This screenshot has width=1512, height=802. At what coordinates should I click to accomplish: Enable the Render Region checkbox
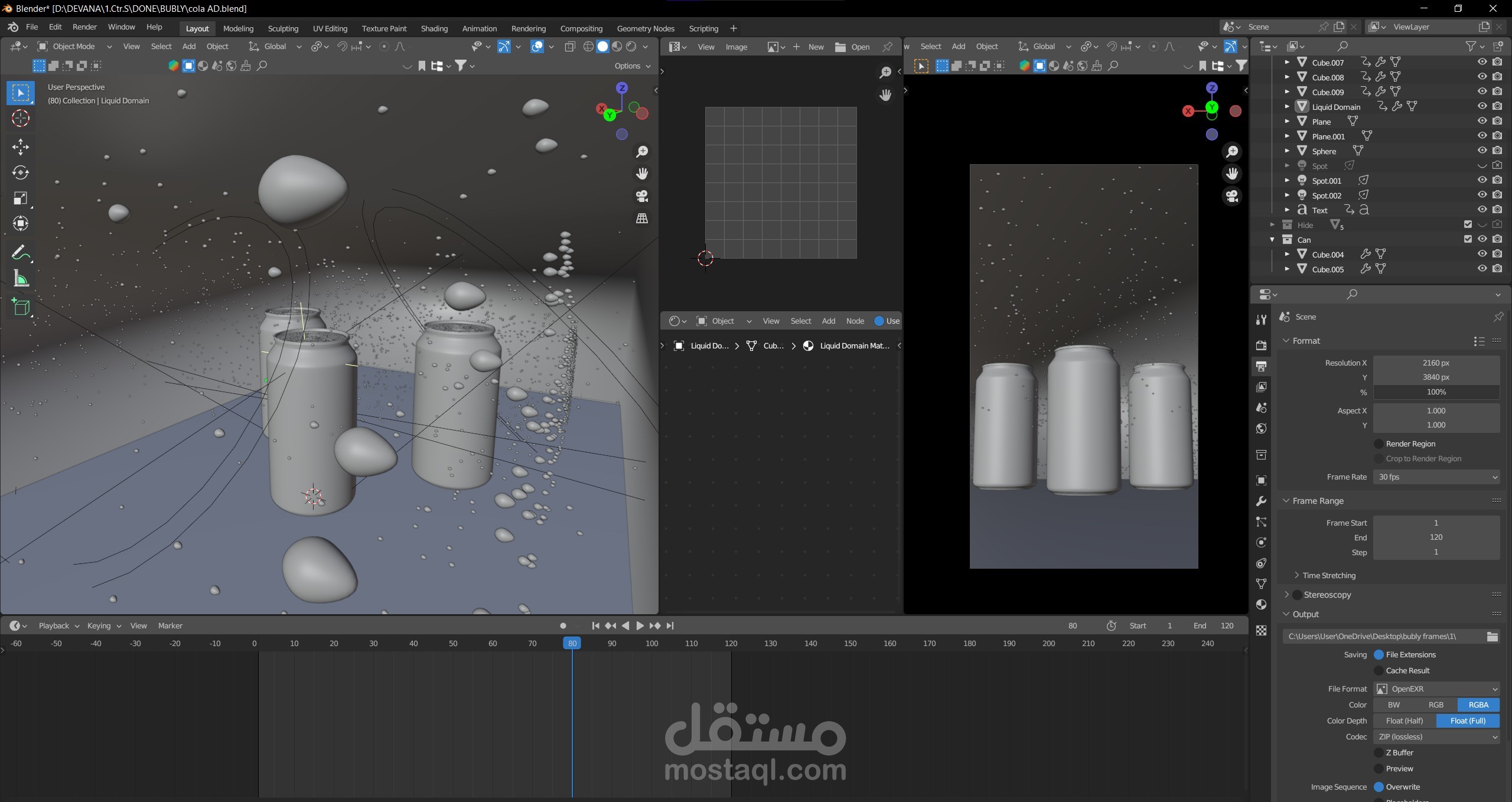pyautogui.click(x=1379, y=444)
